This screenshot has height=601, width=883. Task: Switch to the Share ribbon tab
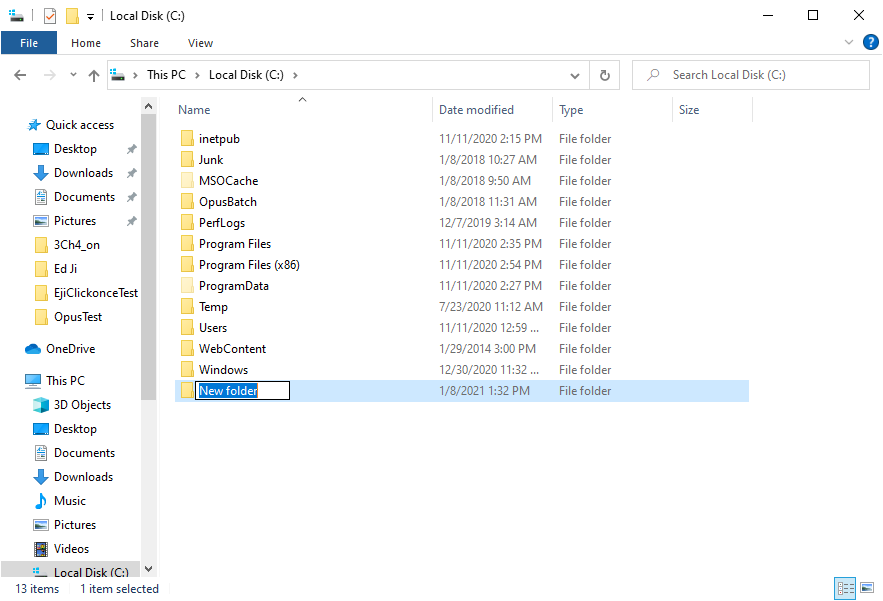tap(144, 43)
